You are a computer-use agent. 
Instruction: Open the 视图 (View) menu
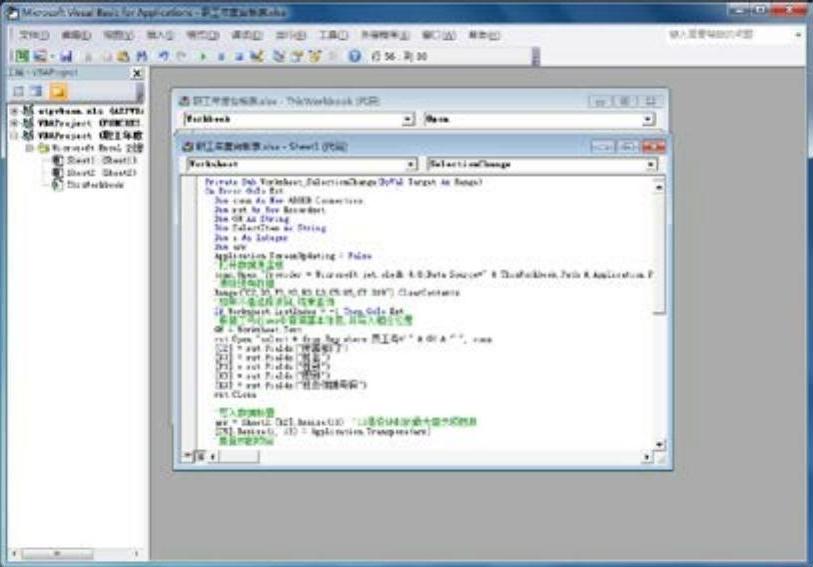click(119, 35)
